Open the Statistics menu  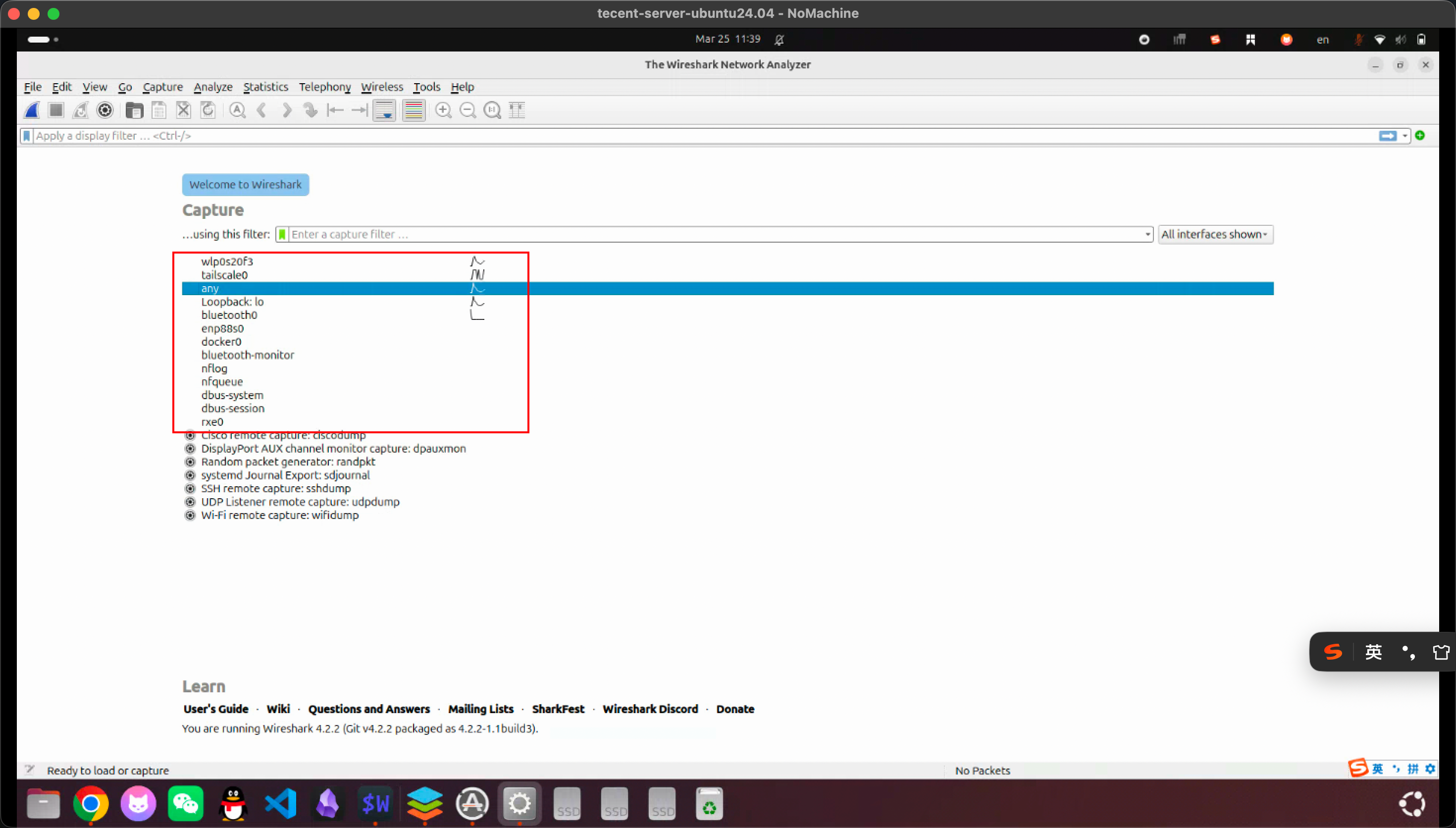coord(265,87)
